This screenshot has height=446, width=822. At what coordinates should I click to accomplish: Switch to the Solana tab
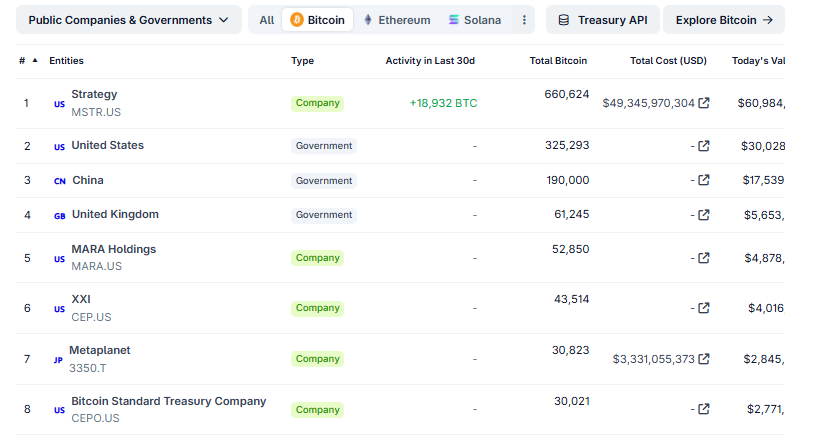point(475,20)
